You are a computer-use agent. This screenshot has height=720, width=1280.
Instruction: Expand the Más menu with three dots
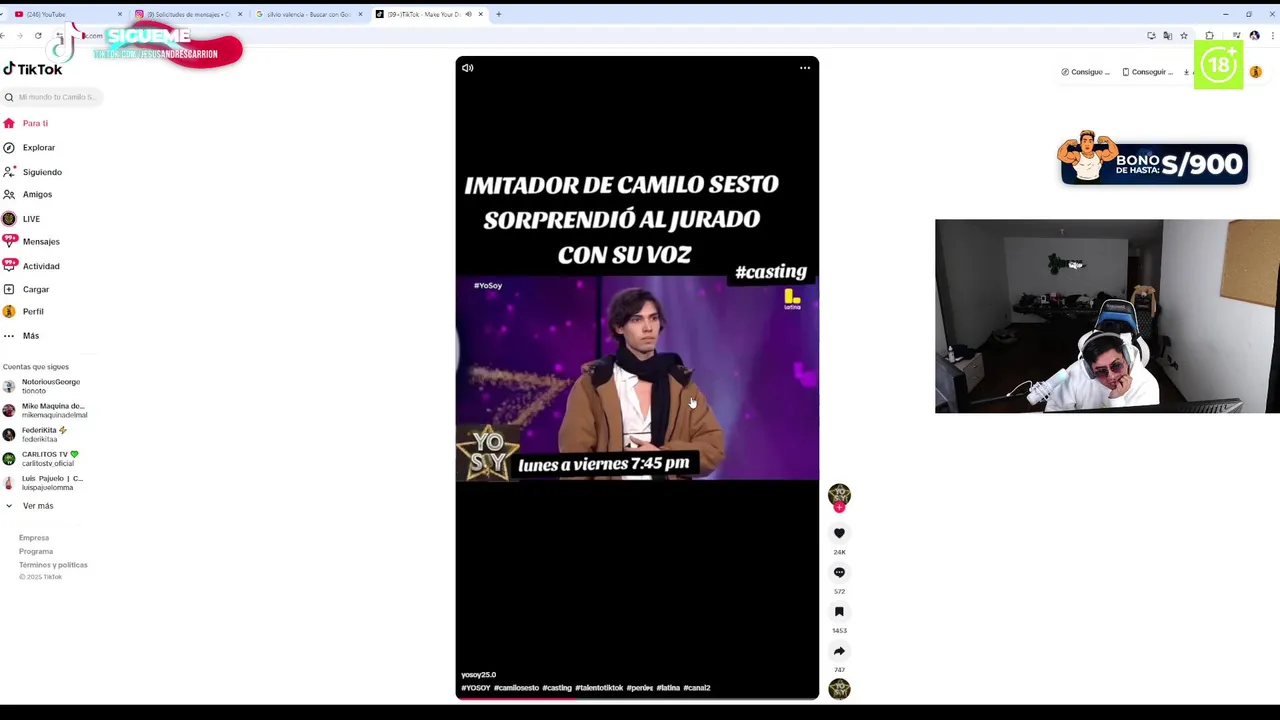coord(30,336)
